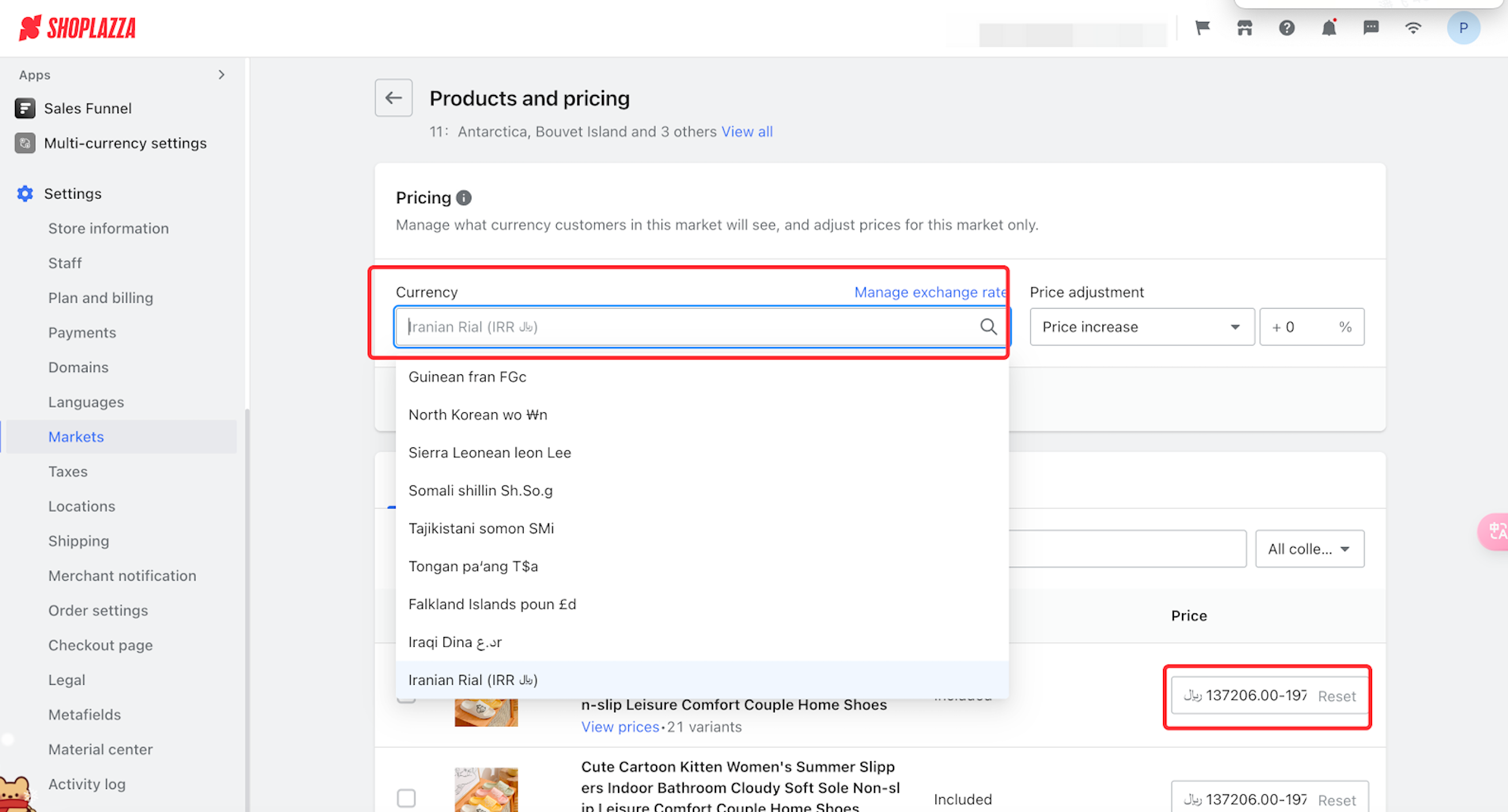Open Taxes settings
Viewport: 1508px width, 812px height.
tap(68, 471)
